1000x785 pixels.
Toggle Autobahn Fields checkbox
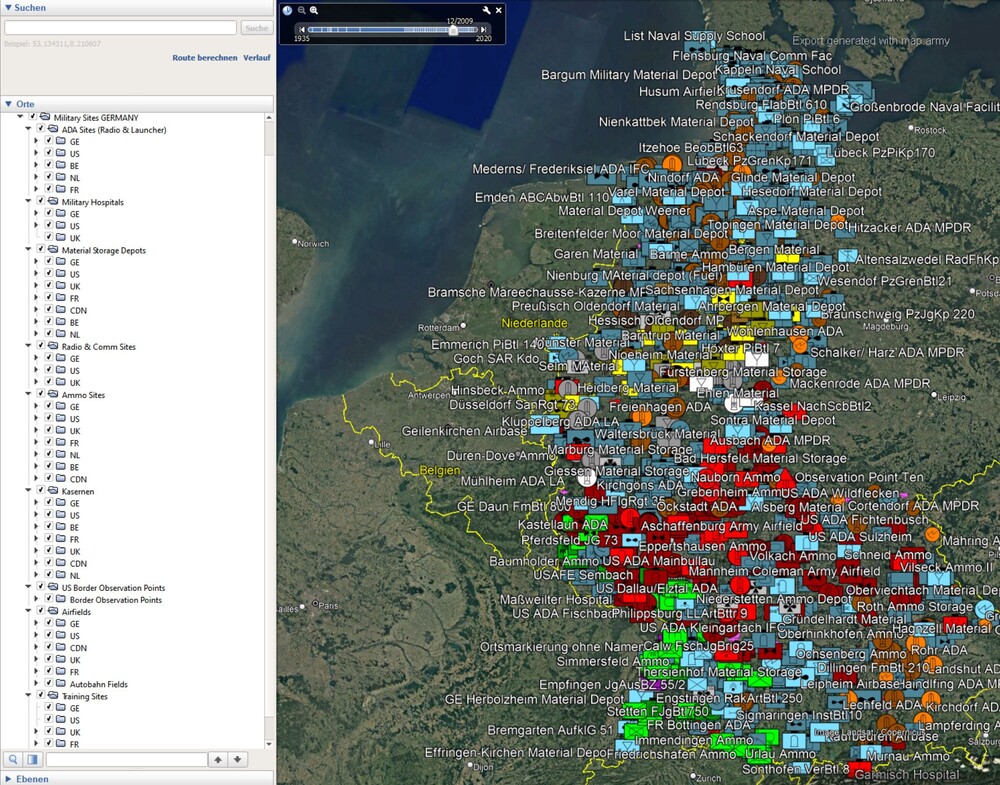(x=48, y=684)
